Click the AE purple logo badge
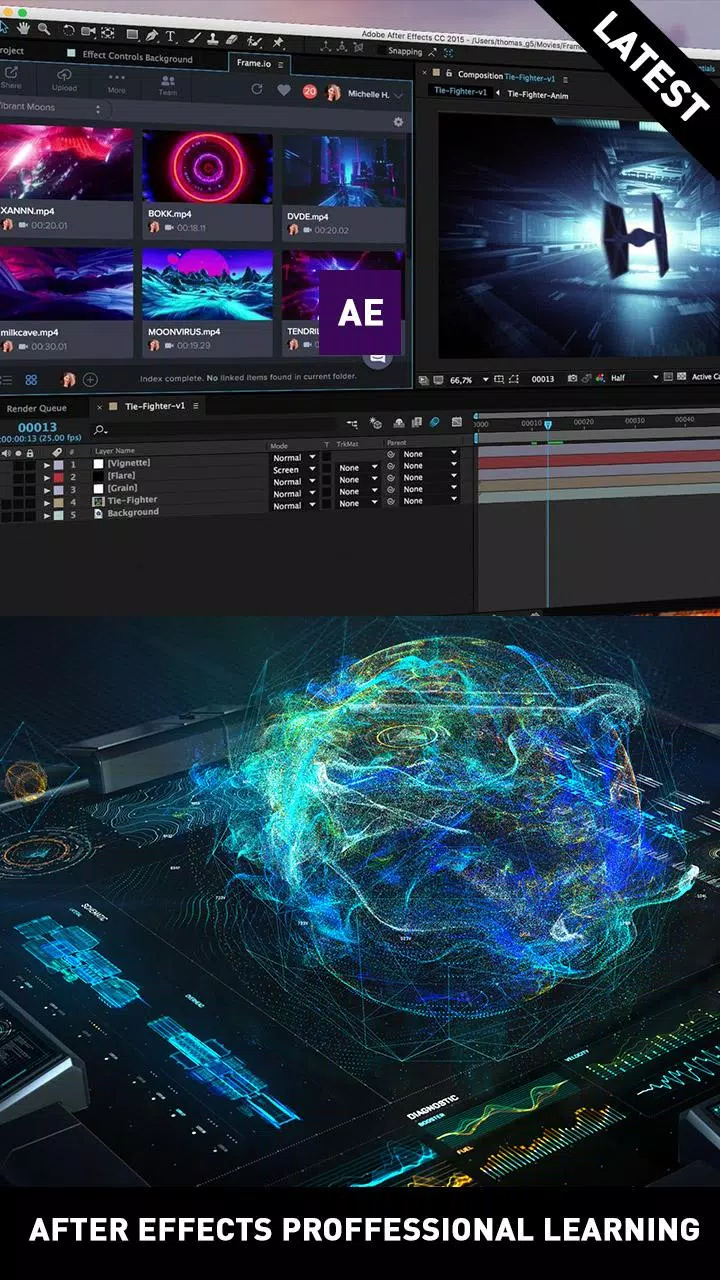 (360, 312)
